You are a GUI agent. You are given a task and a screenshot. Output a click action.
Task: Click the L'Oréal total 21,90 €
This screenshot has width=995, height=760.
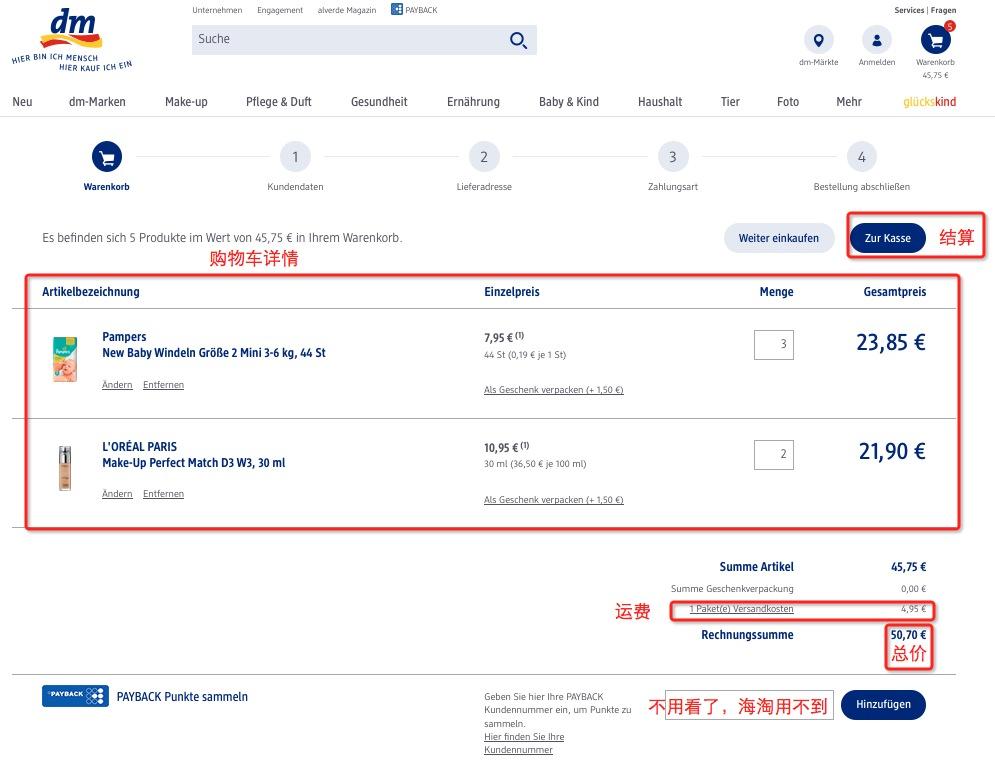pyautogui.click(x=892, y=452)
